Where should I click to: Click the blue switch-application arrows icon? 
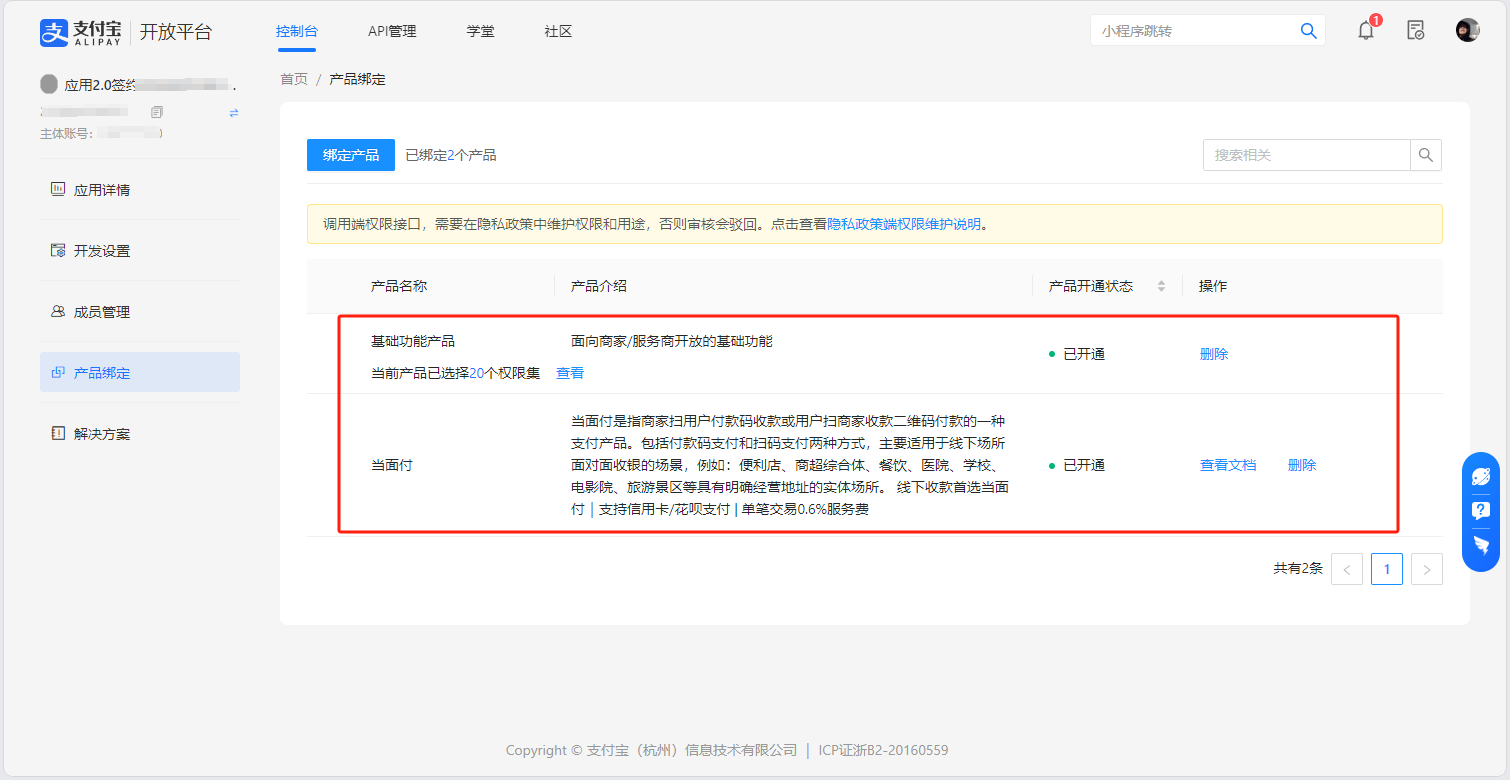click(x=233, y=113)
